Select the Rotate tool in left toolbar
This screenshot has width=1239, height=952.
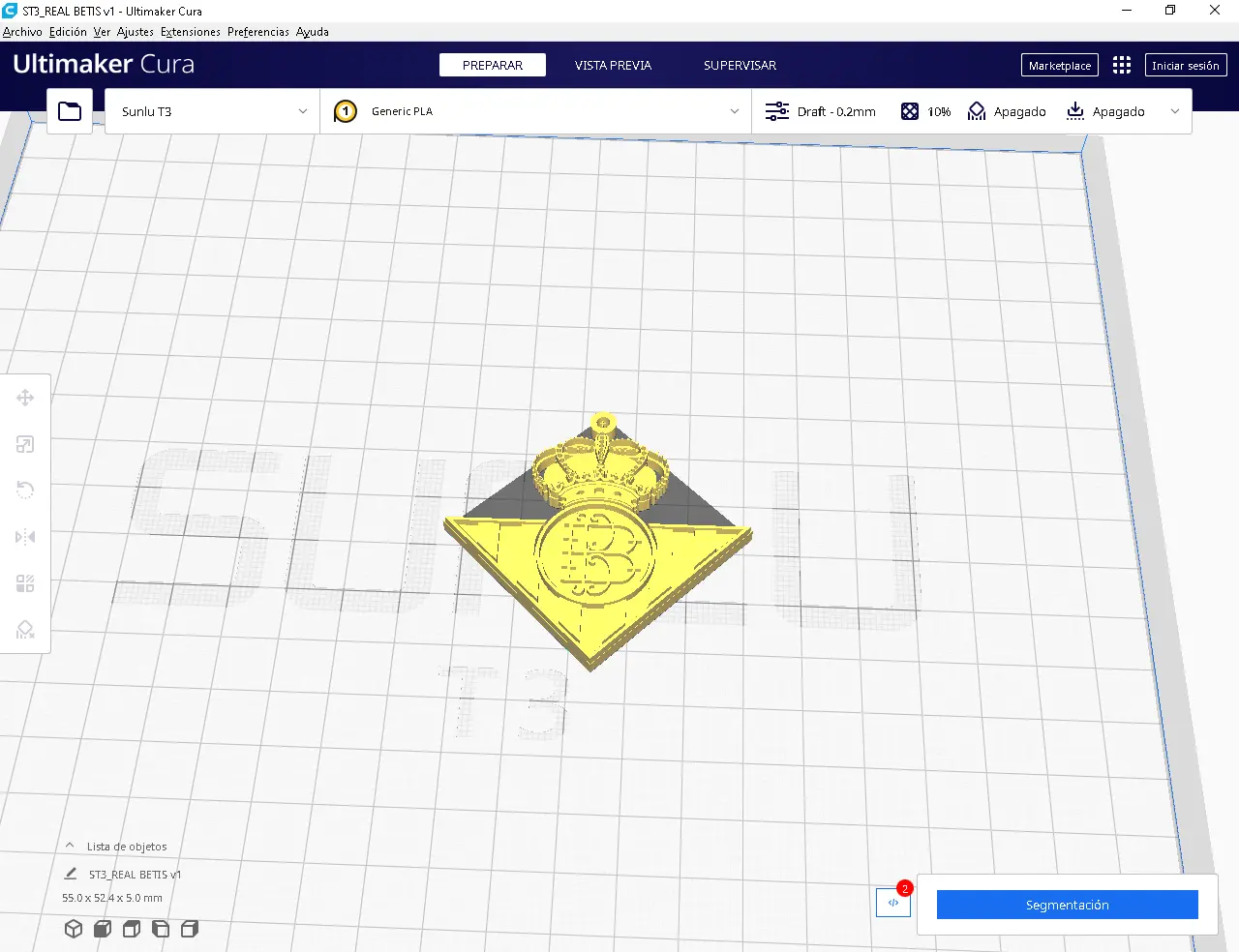pos(25,491)
